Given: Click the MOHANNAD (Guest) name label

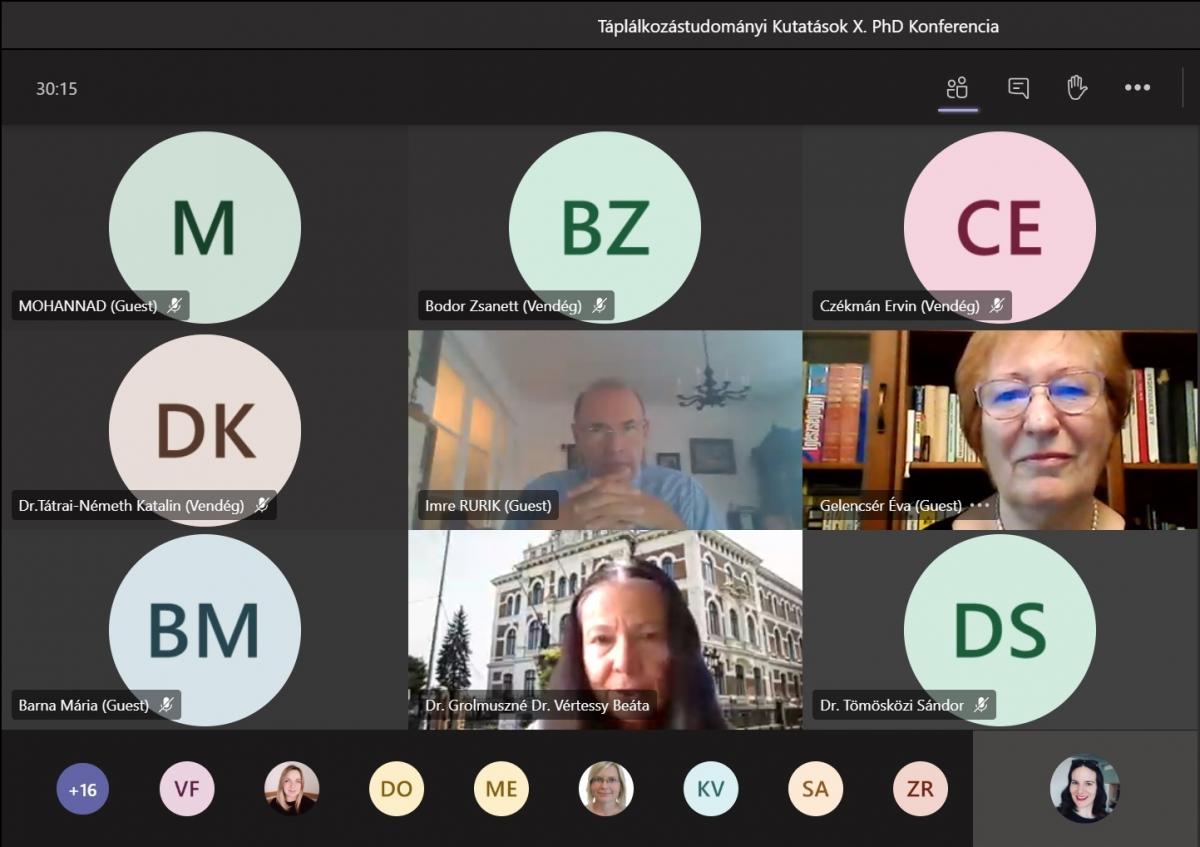Looking at the screenshot, I should pyautogui.click(x=88, y=306).
